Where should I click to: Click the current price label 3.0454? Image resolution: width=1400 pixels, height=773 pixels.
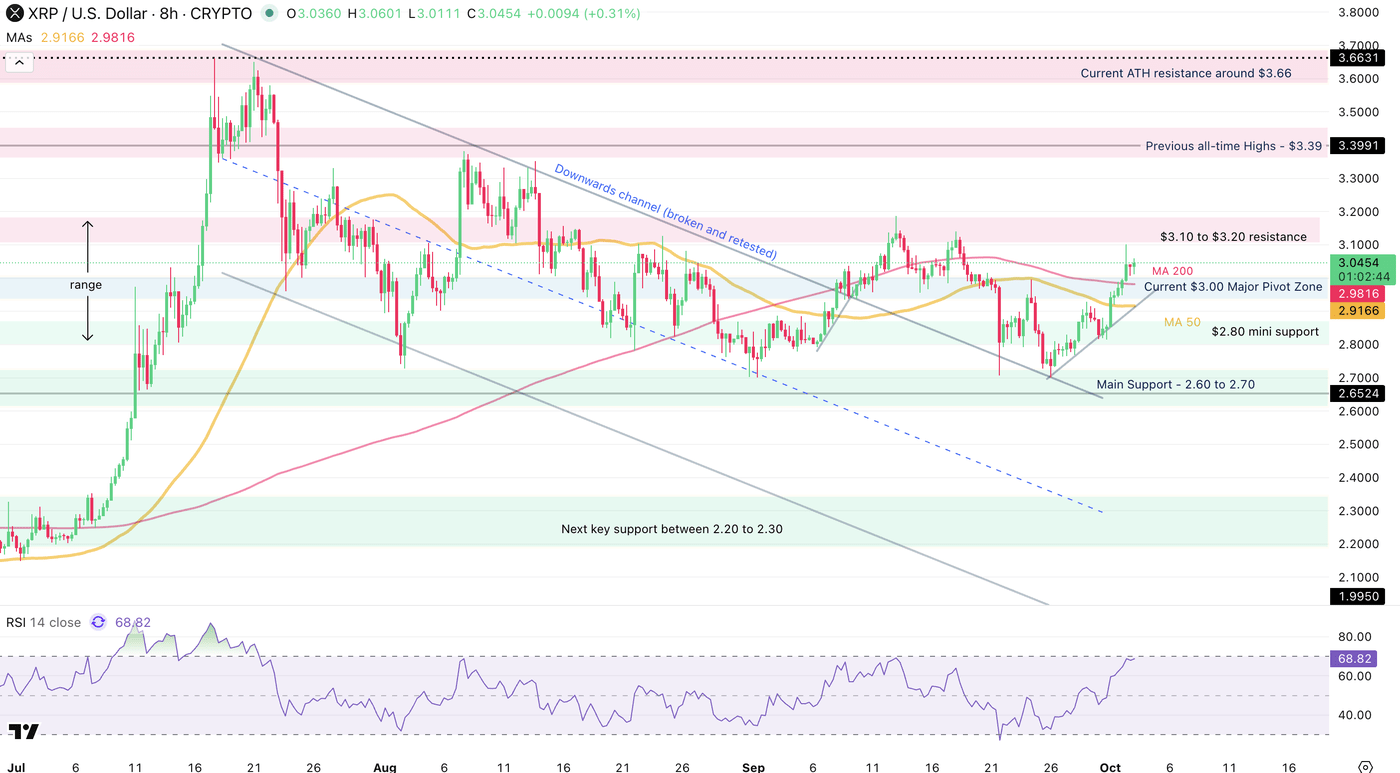point(1357,262)
